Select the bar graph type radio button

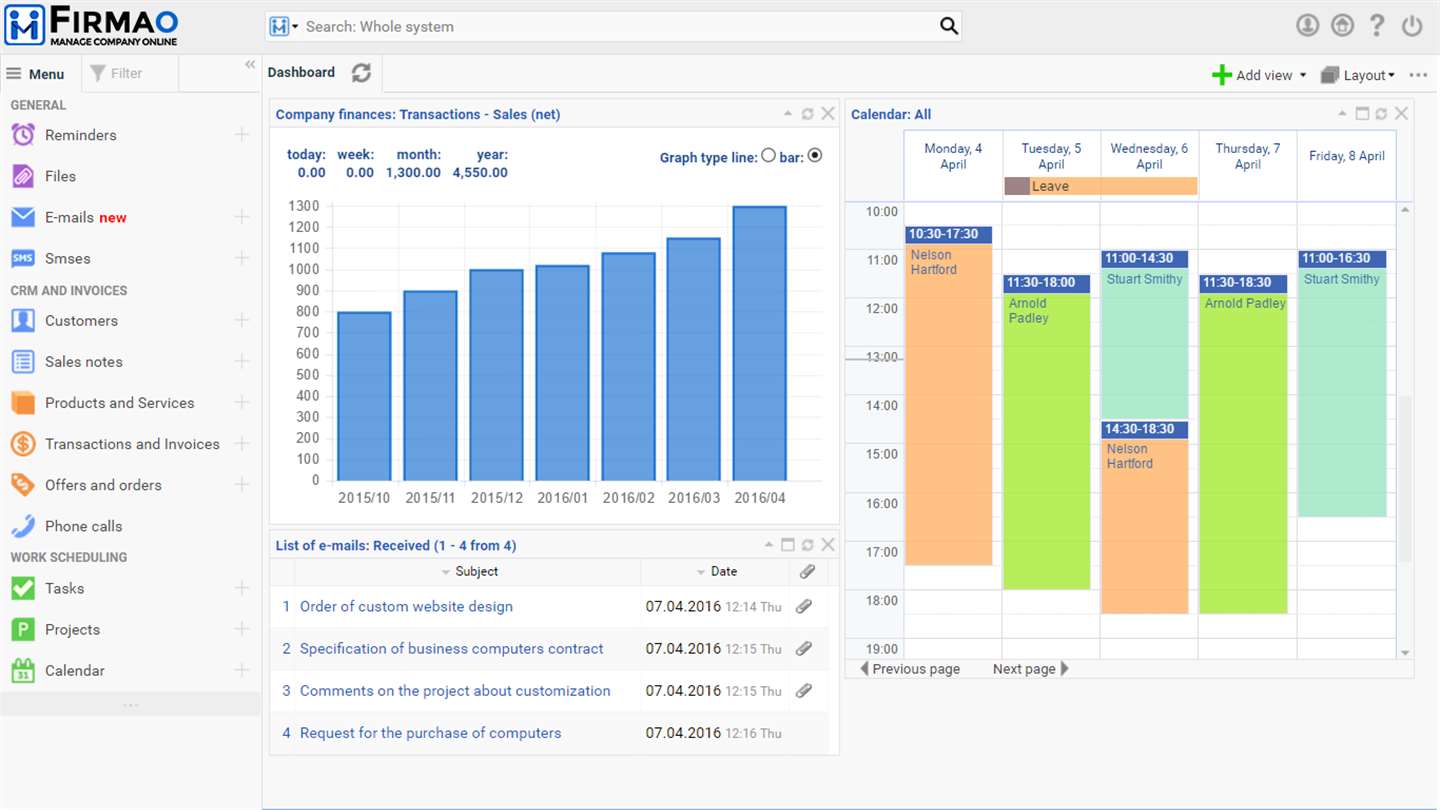tap(815, 155)
